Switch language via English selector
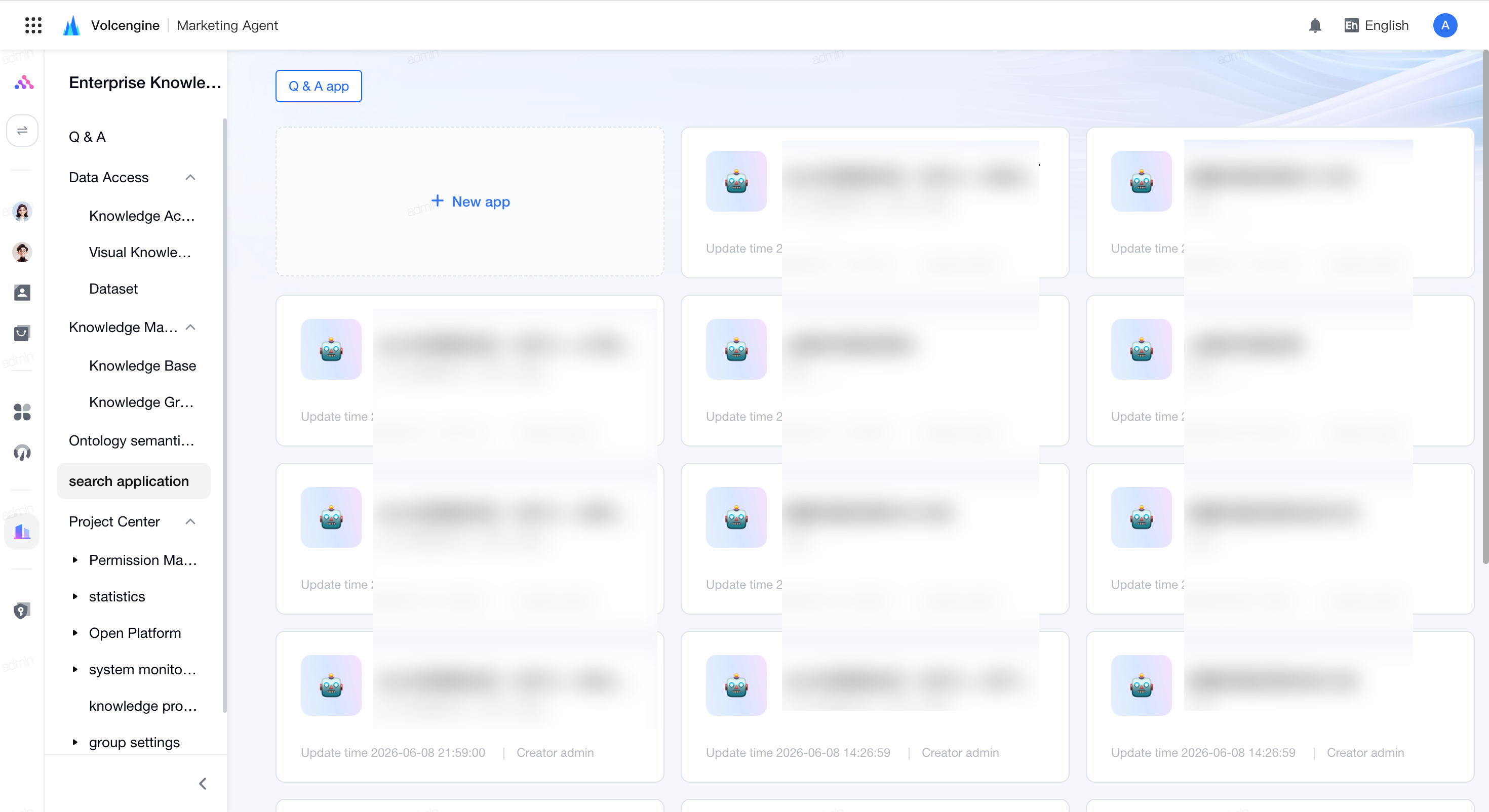The image size is (1489, 812). pyautogui.click(x=1376, y=25)
